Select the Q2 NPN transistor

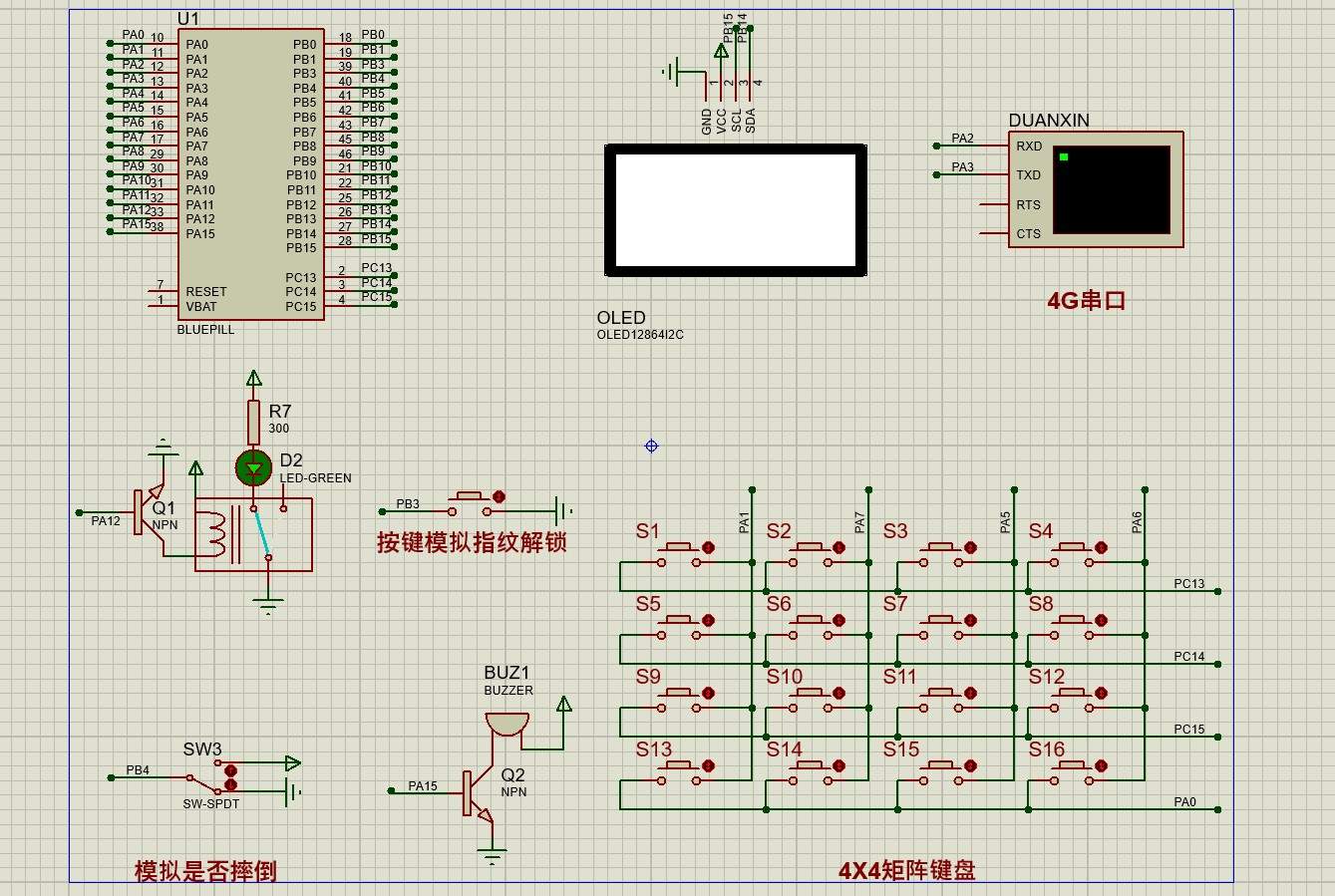(478, 793)
